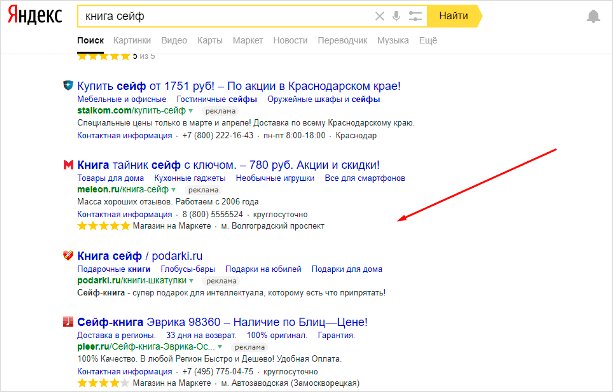Open Контактная информация for pleer.ru
The height and width of the screenshot is (392, 613).
pos(125,372)
